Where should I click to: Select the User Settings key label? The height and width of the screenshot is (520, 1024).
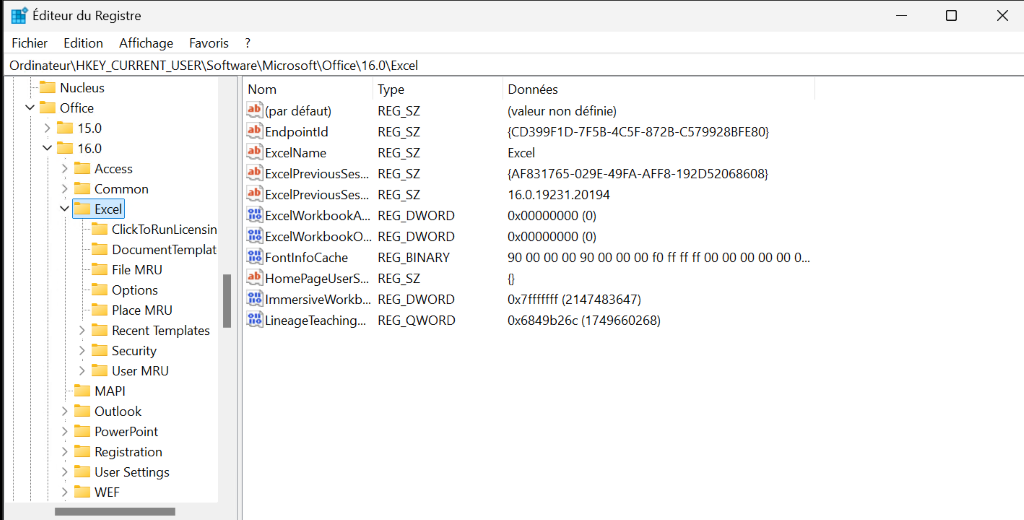(x=132, y=472)
